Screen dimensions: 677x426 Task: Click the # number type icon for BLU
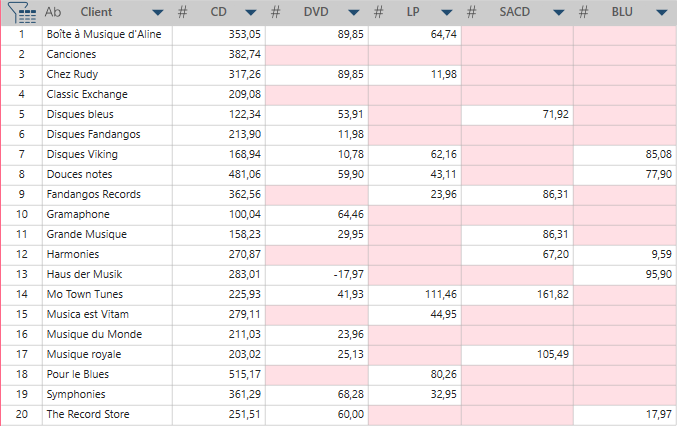pyautogui.click(x=584, y=13)
